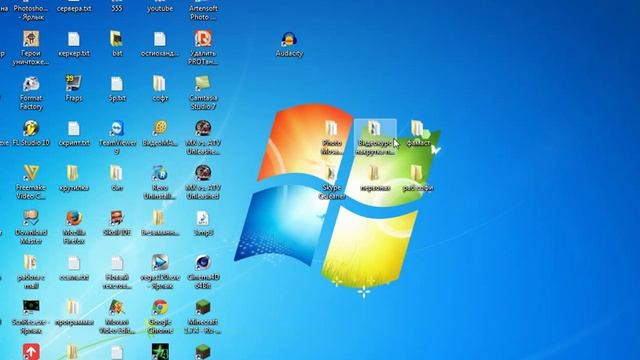Viewport: 640px width, 360px height.
Task: Open Camtasia Studio 7 shortcut
Action: [203, 83]
